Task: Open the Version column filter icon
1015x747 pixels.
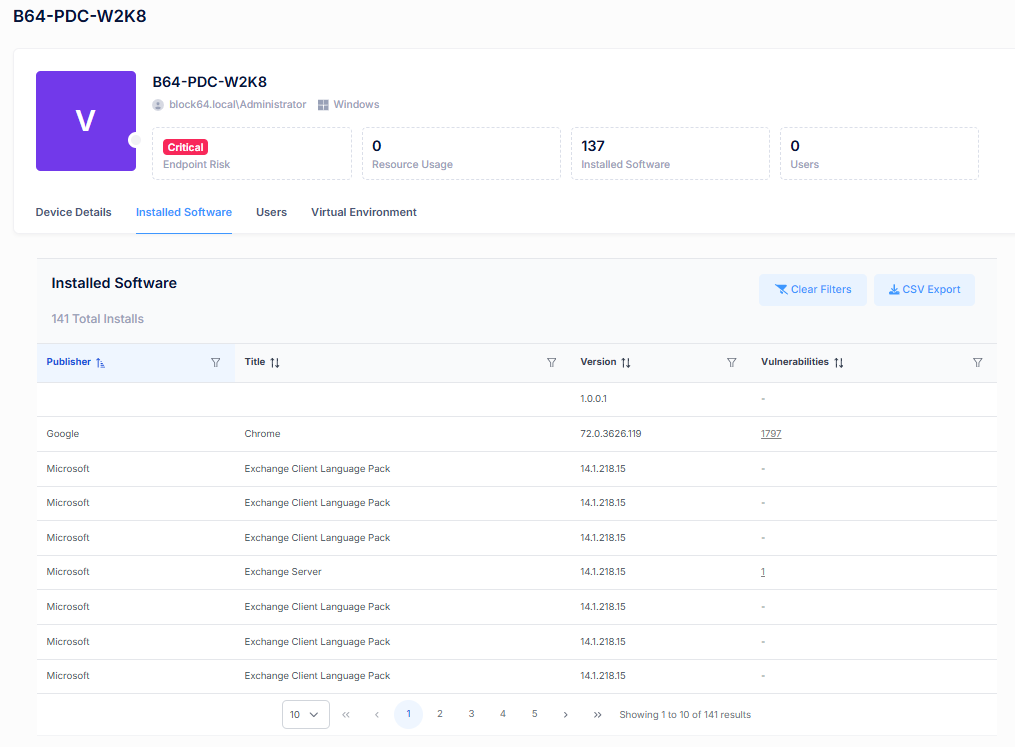Action: click(x=731, y=363)
